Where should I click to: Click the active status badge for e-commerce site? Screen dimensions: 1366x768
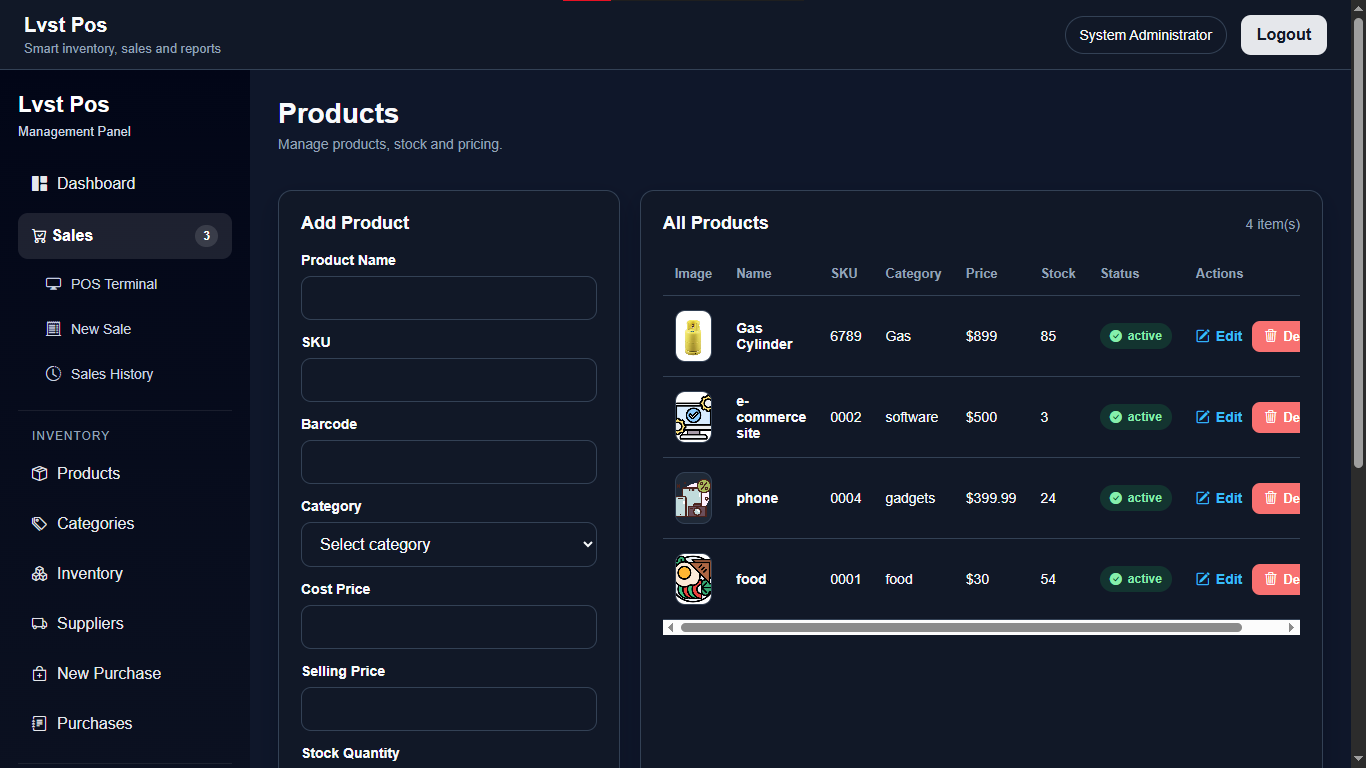click(x=1136, y=417)
